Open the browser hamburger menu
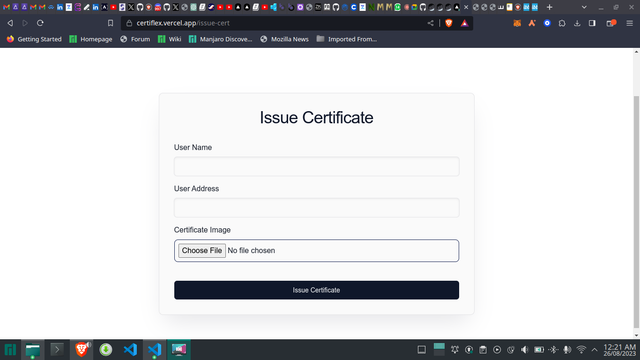The height and width of the screenshot is (360, 640). pyautogui.click(x=630, y=23)
